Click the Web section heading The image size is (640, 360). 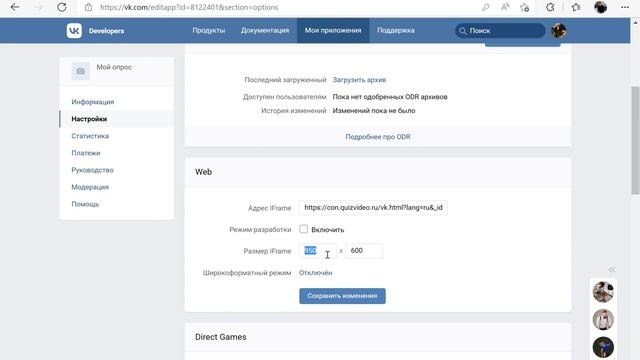(203, 172)
